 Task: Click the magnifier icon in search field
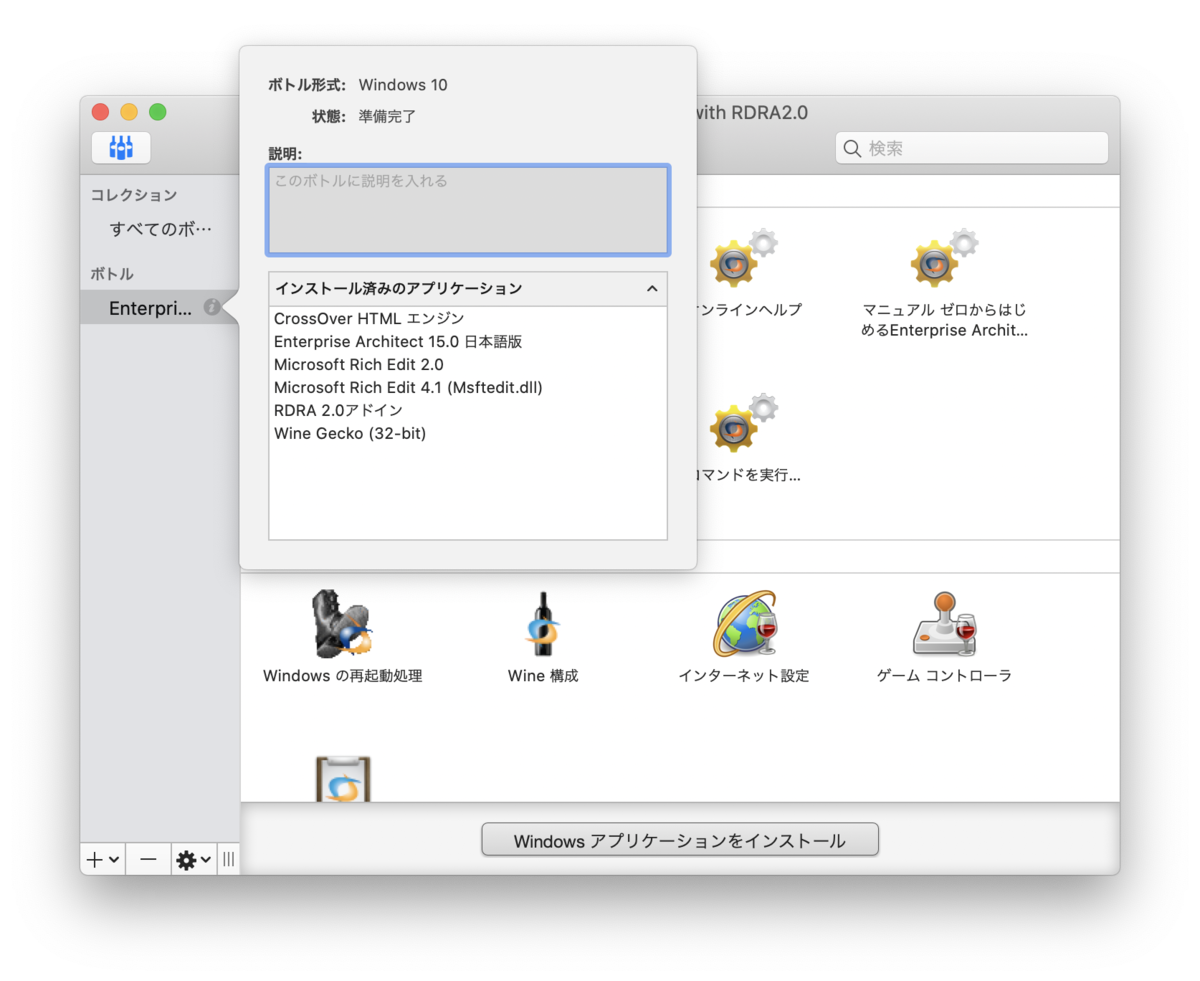853,148
